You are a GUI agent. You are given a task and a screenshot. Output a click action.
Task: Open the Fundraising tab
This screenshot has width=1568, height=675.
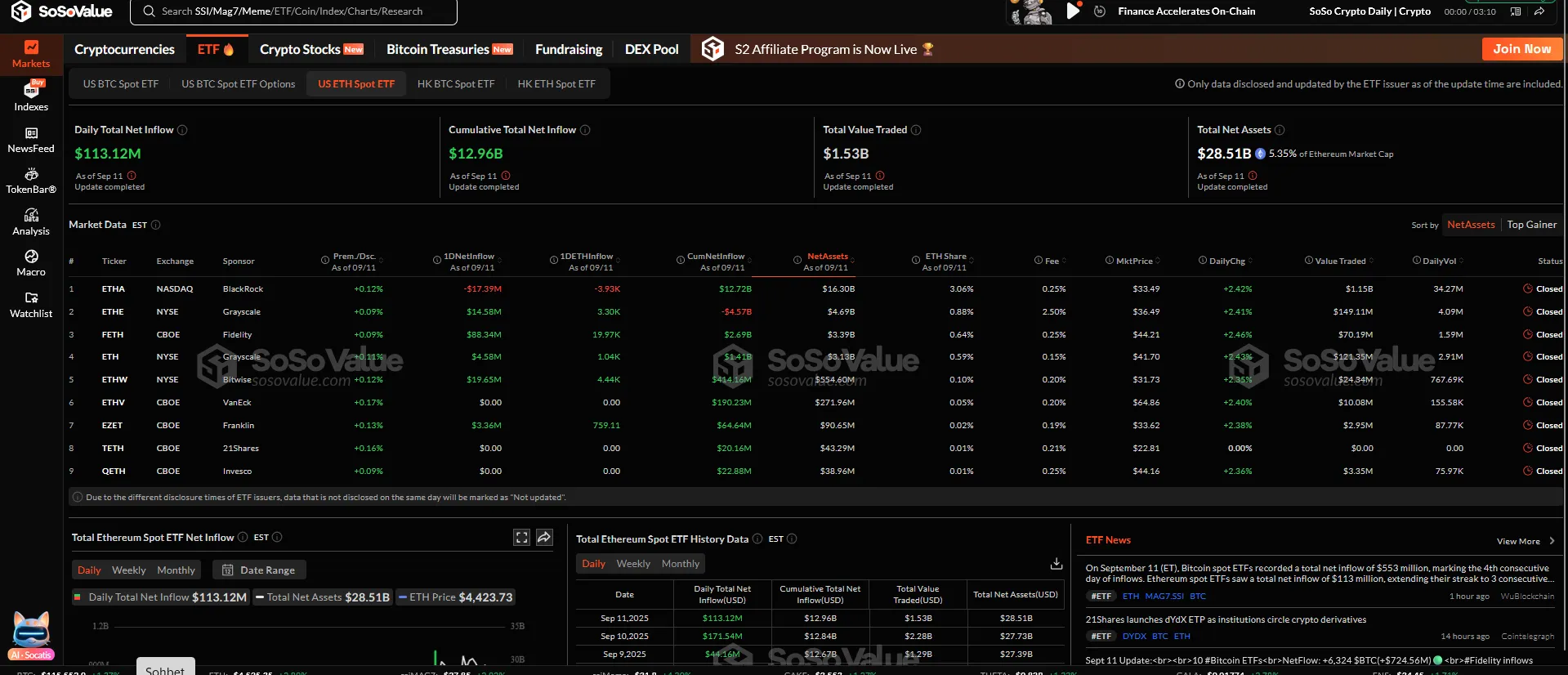point(569,49)
